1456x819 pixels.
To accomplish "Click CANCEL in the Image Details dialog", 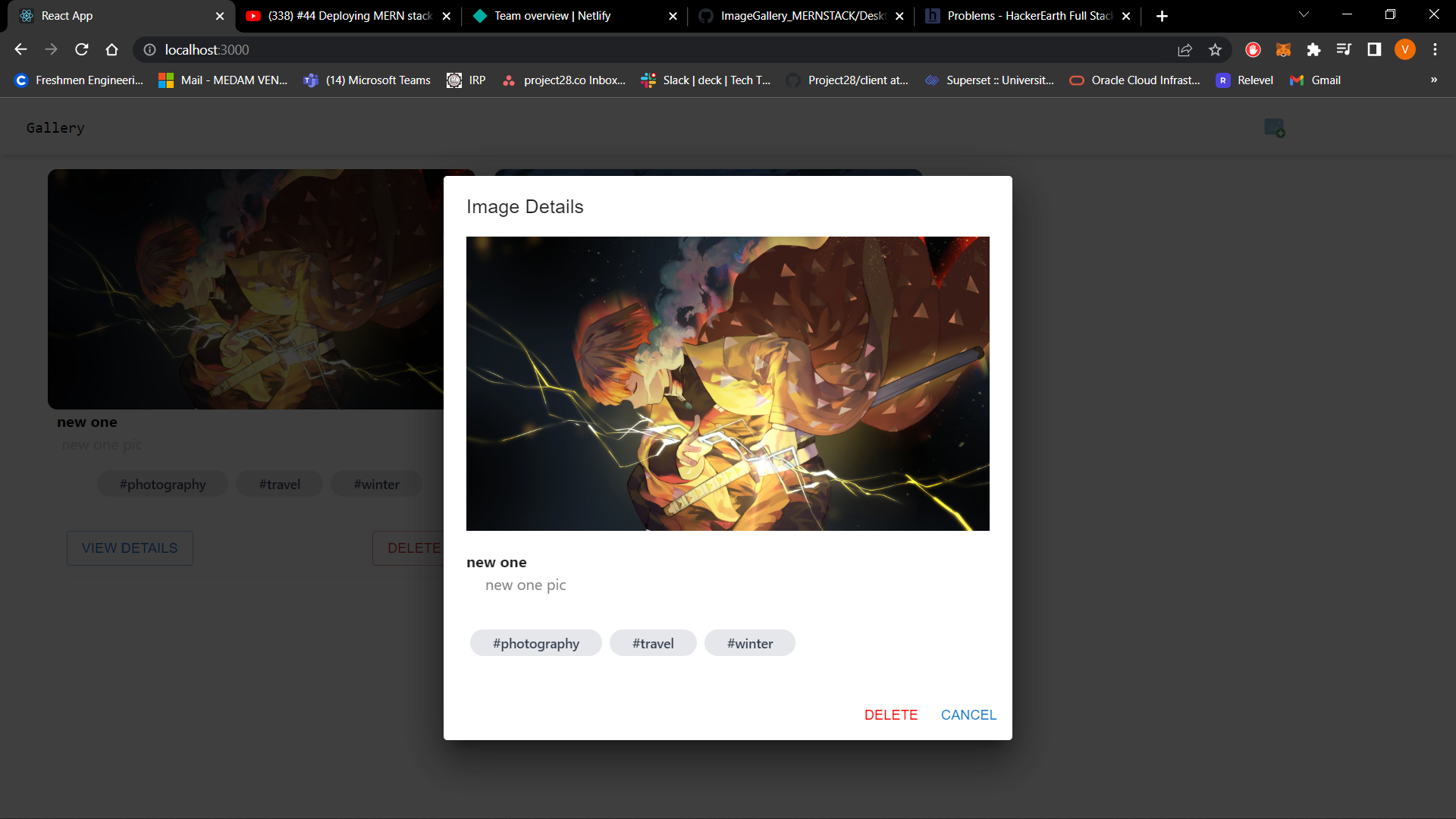I will click(968, 715).
